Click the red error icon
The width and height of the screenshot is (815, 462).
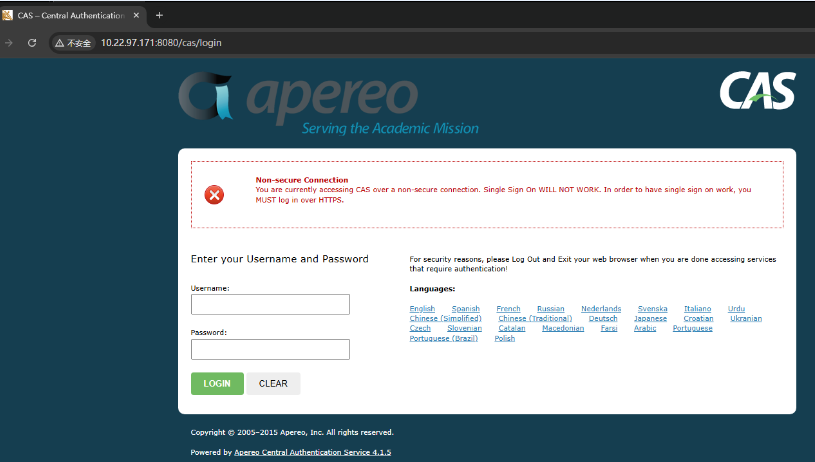[214, 195]
